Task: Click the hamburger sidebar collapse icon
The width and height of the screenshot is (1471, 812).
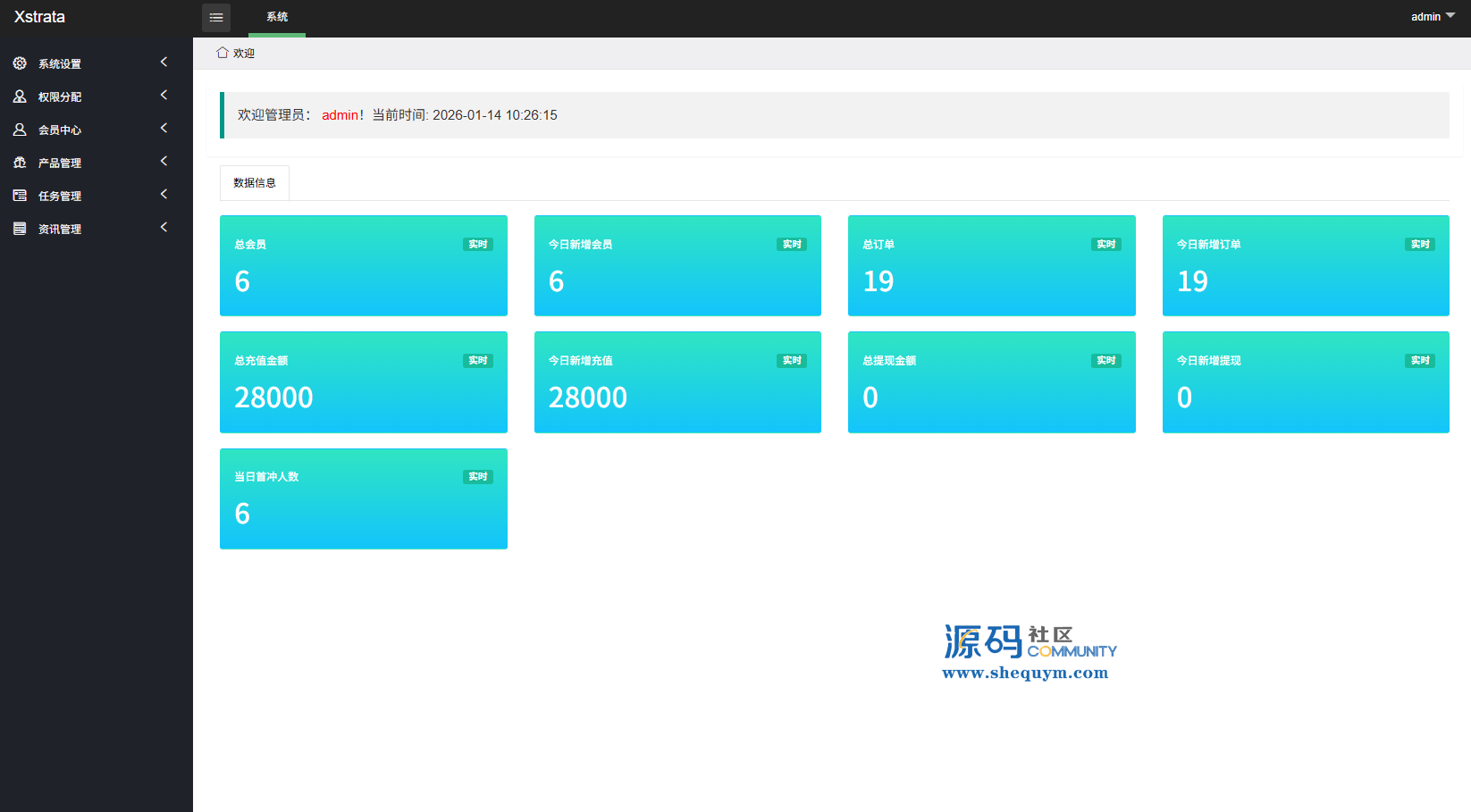Action: tap(216, 18)
